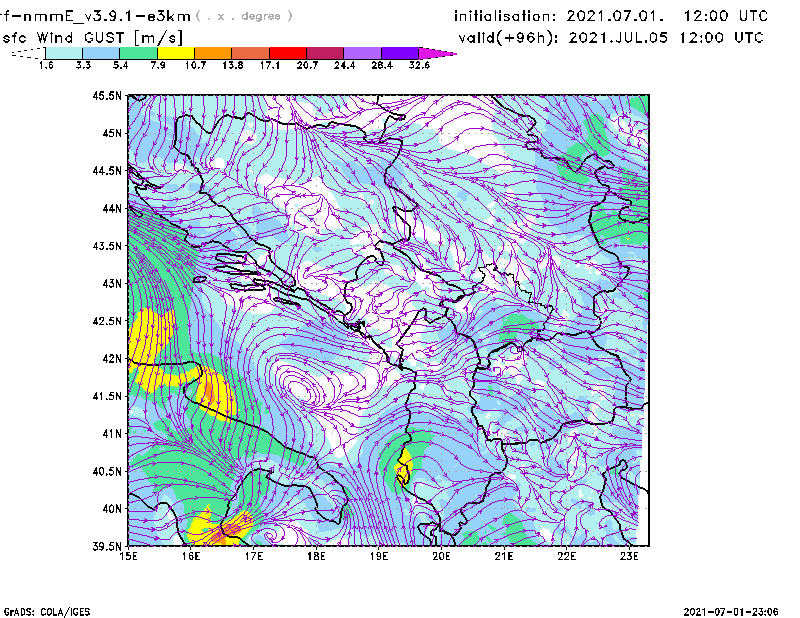
Task: Click the 'GrADS: COLA/IGES' credit text
Action: [x=47, y=611]
